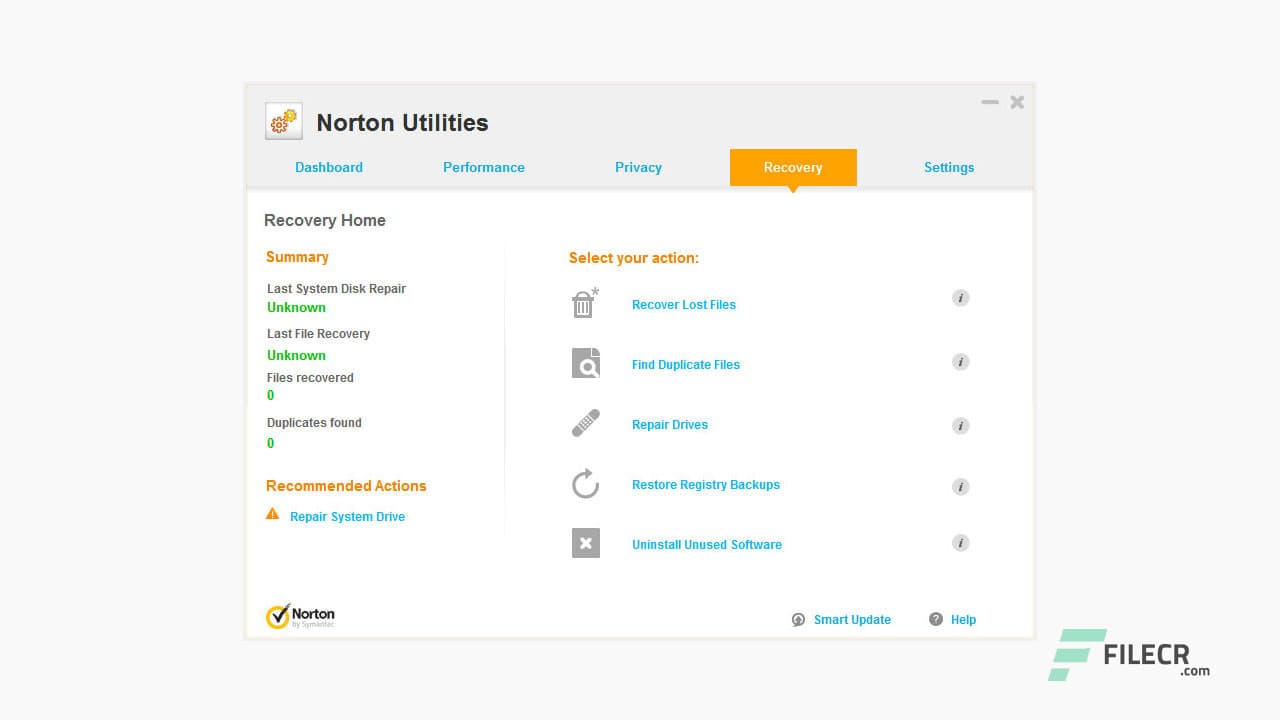Click the Repair System Drive link
The image size is (1280, 720).
pos(347,516)
